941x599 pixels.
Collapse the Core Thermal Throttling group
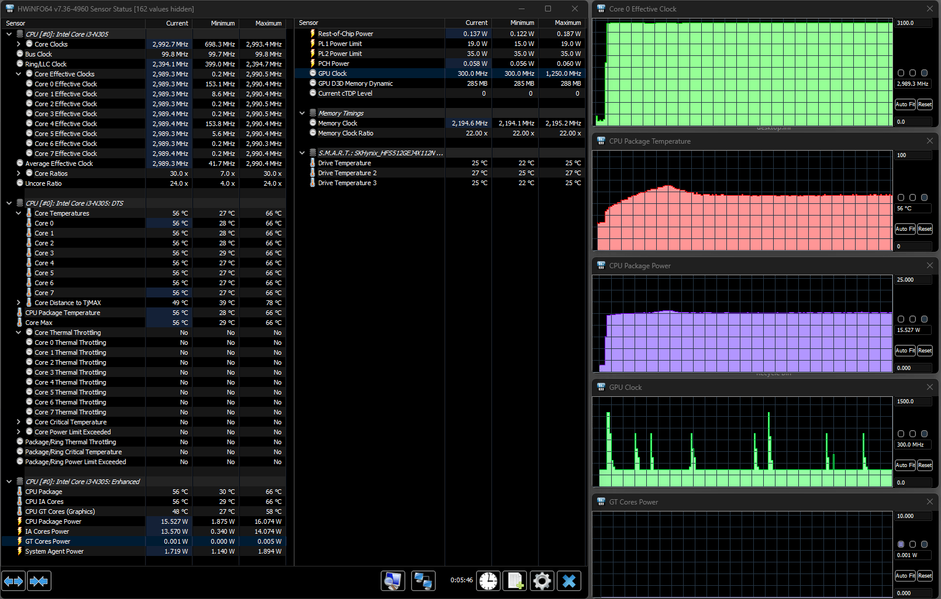18,332
